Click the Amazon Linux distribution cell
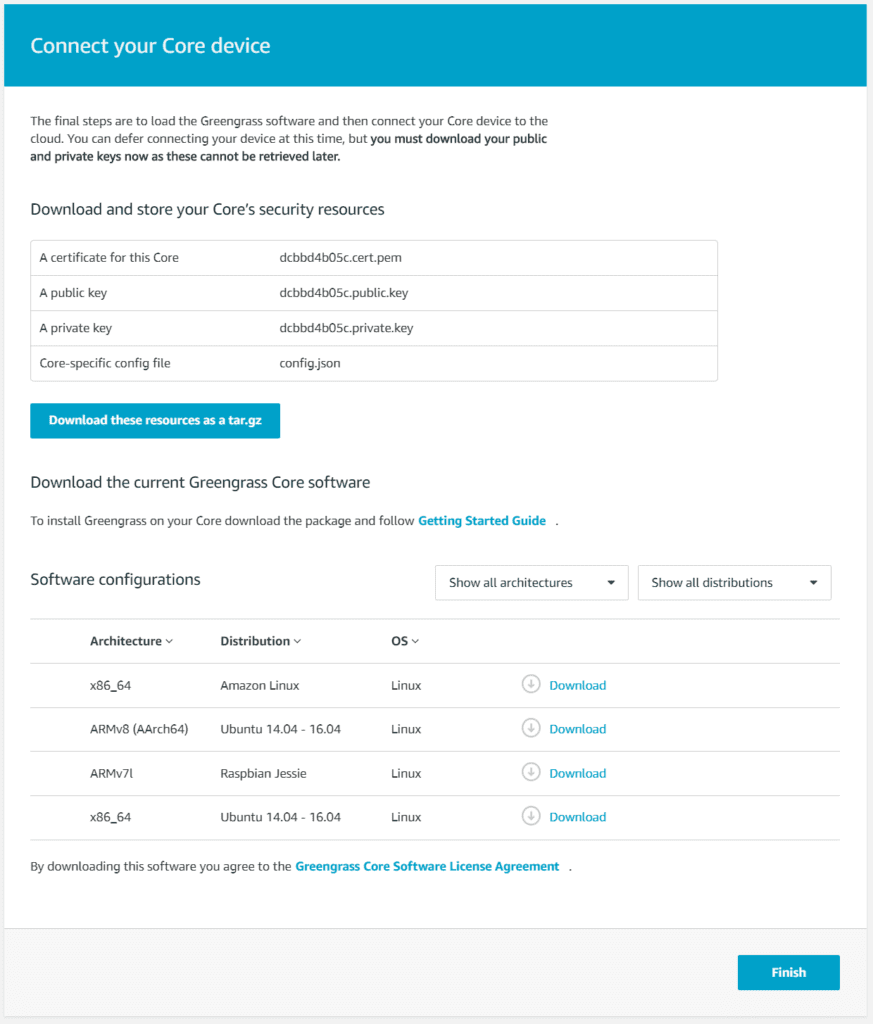This screenshot has height=1024, width=873. (x=259, y=685)
